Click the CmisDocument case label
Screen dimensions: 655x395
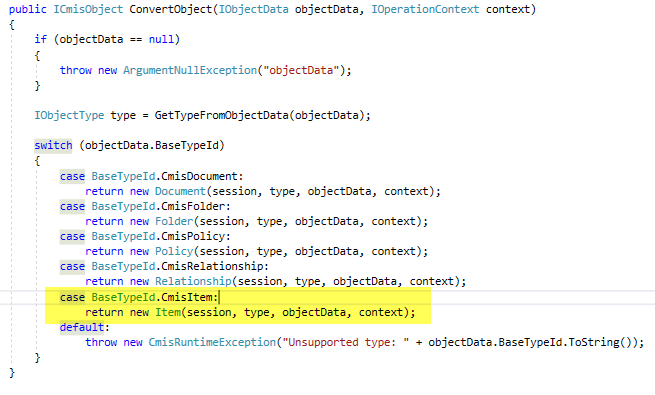(199, 176)
